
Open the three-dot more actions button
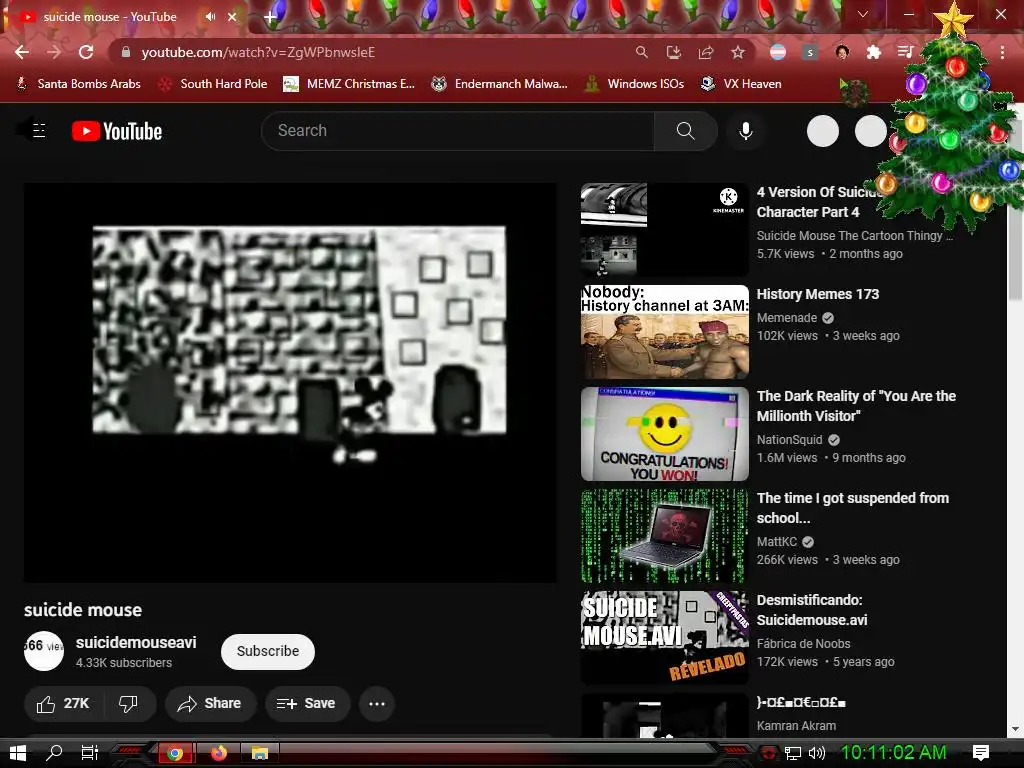coord(377,703)
